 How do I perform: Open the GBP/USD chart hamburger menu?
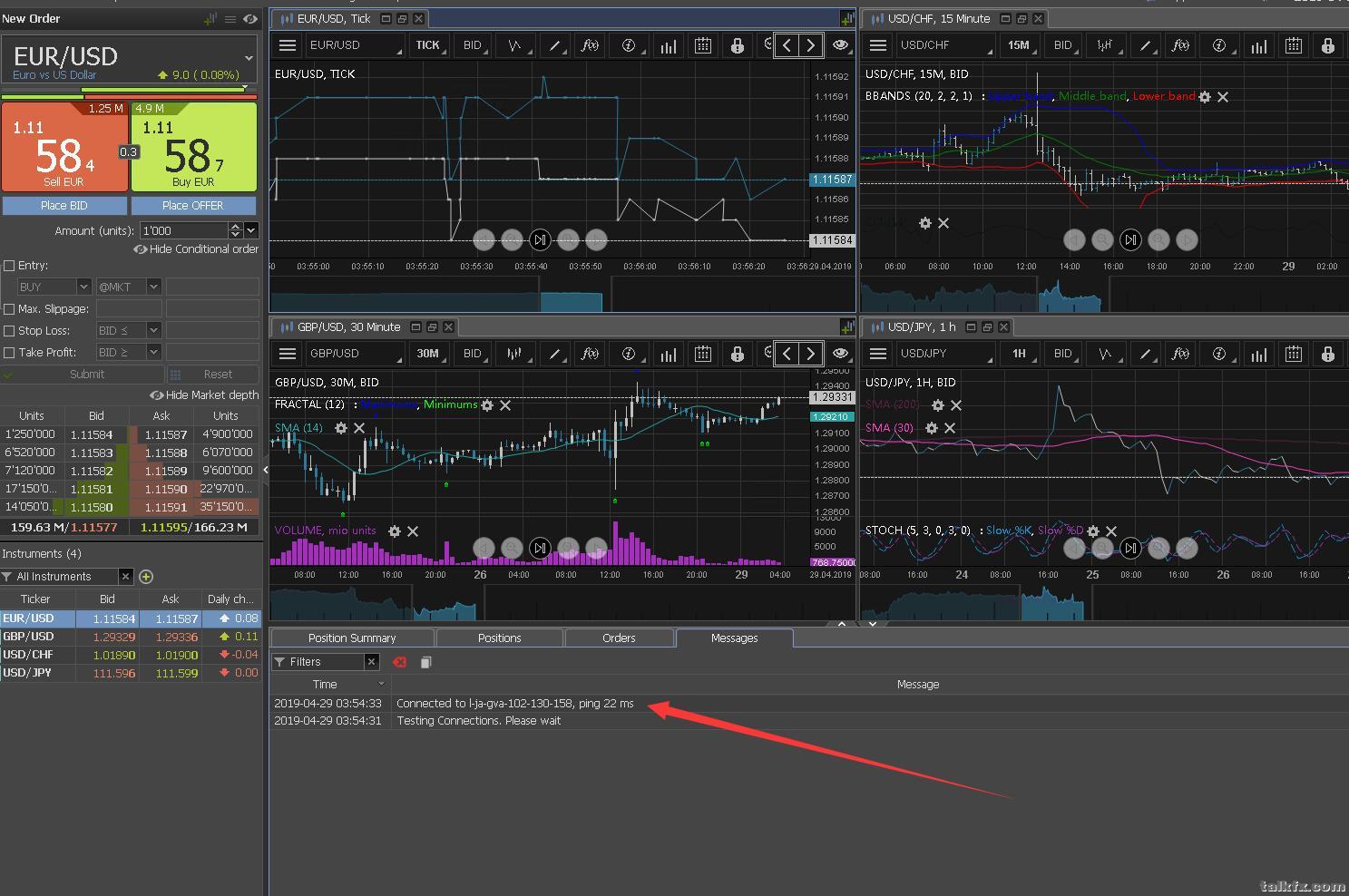[288, 354]
